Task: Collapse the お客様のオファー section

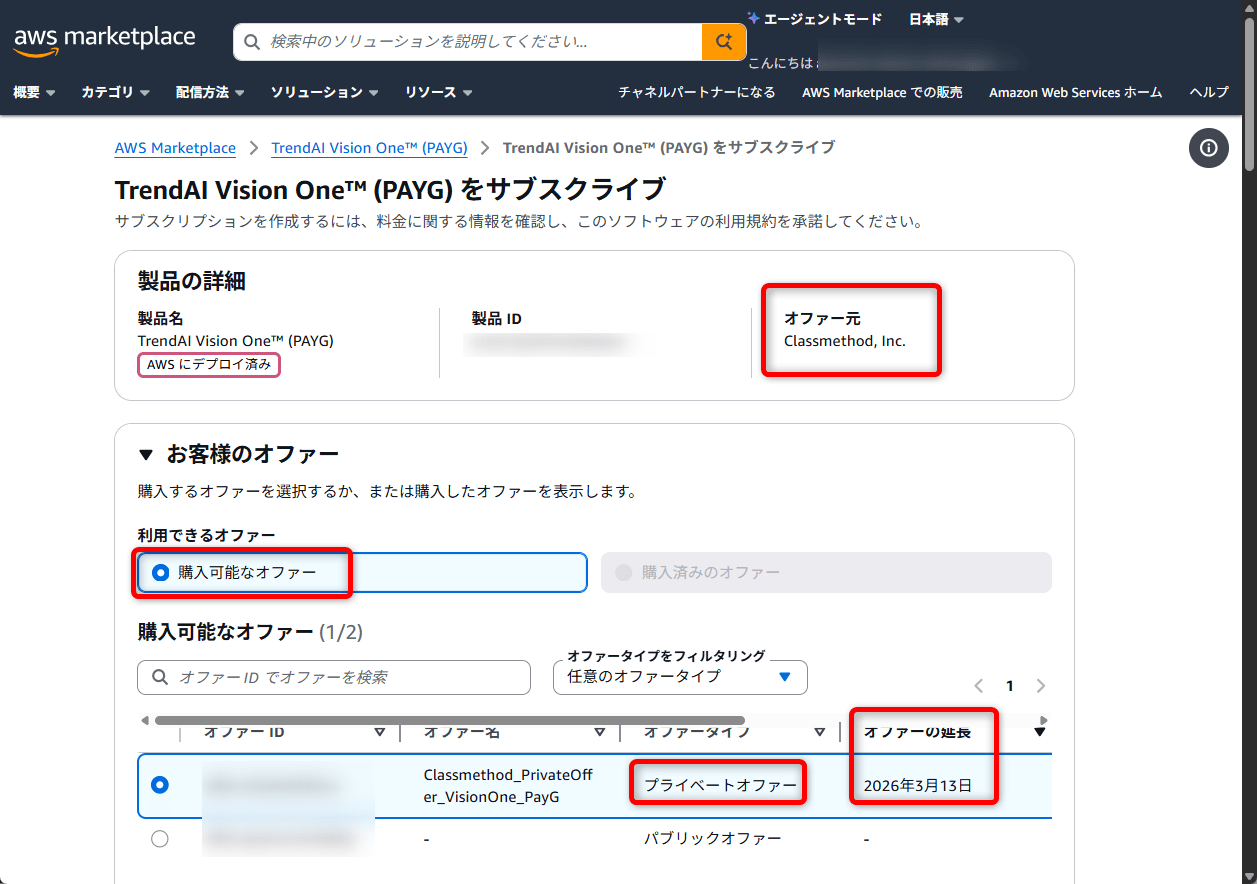Action: point(146,455)
